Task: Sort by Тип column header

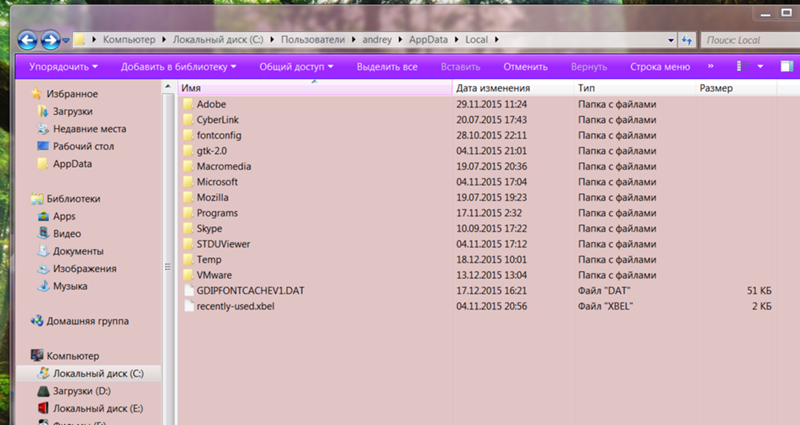Action: [x=635, y=88]
